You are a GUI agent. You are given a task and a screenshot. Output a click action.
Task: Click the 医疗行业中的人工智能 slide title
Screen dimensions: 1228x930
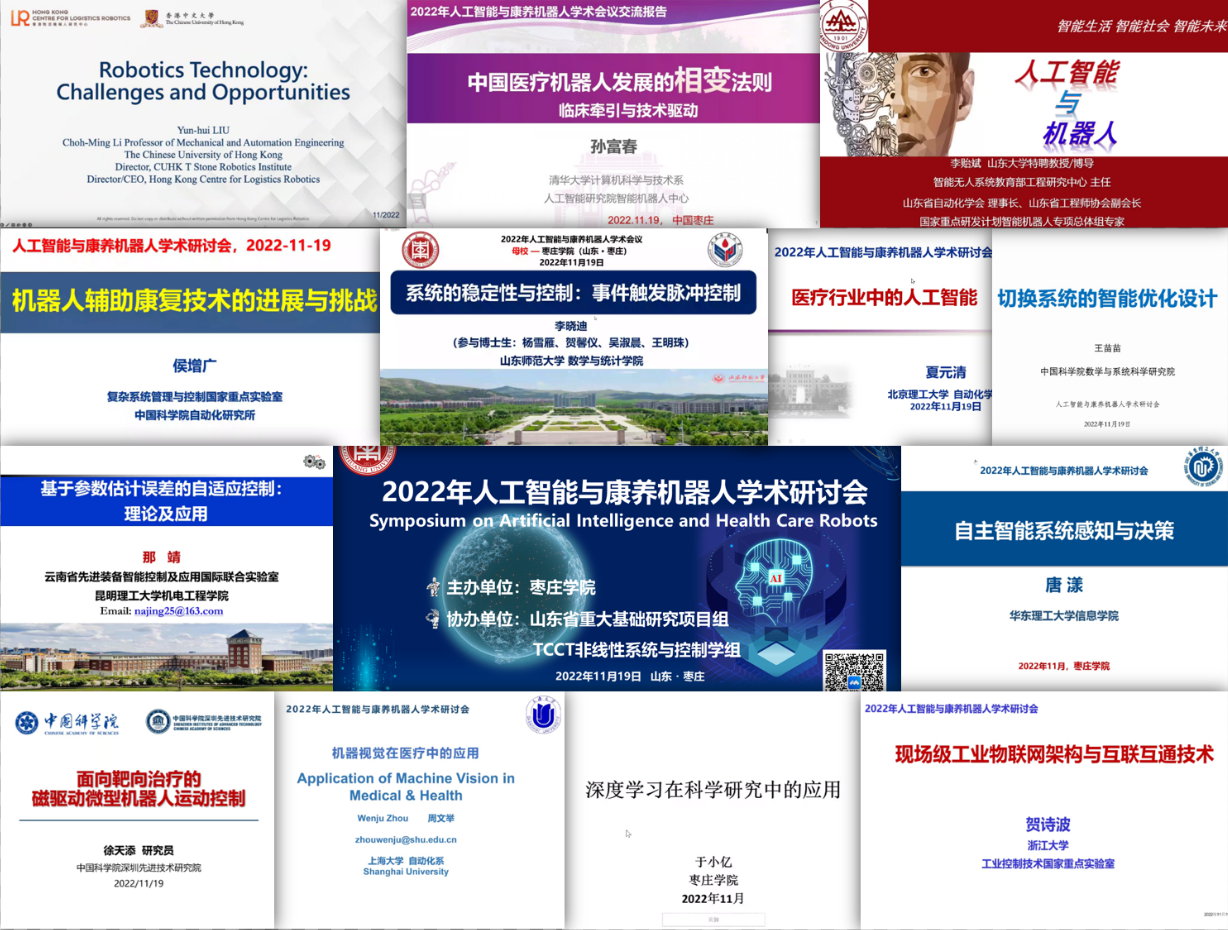click(x=884, y=297)
